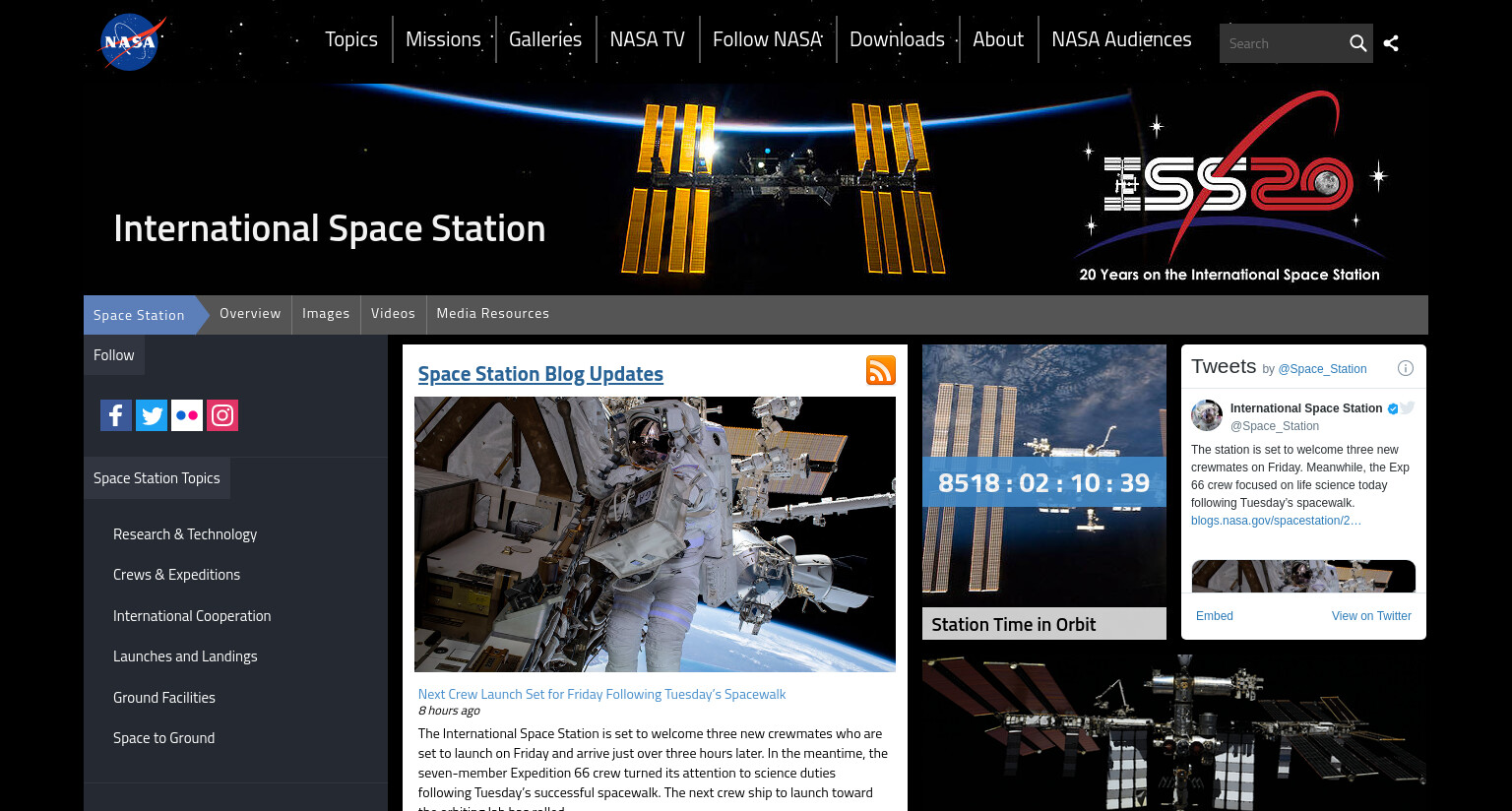Switch to the Videos tab

coord(393,314)
